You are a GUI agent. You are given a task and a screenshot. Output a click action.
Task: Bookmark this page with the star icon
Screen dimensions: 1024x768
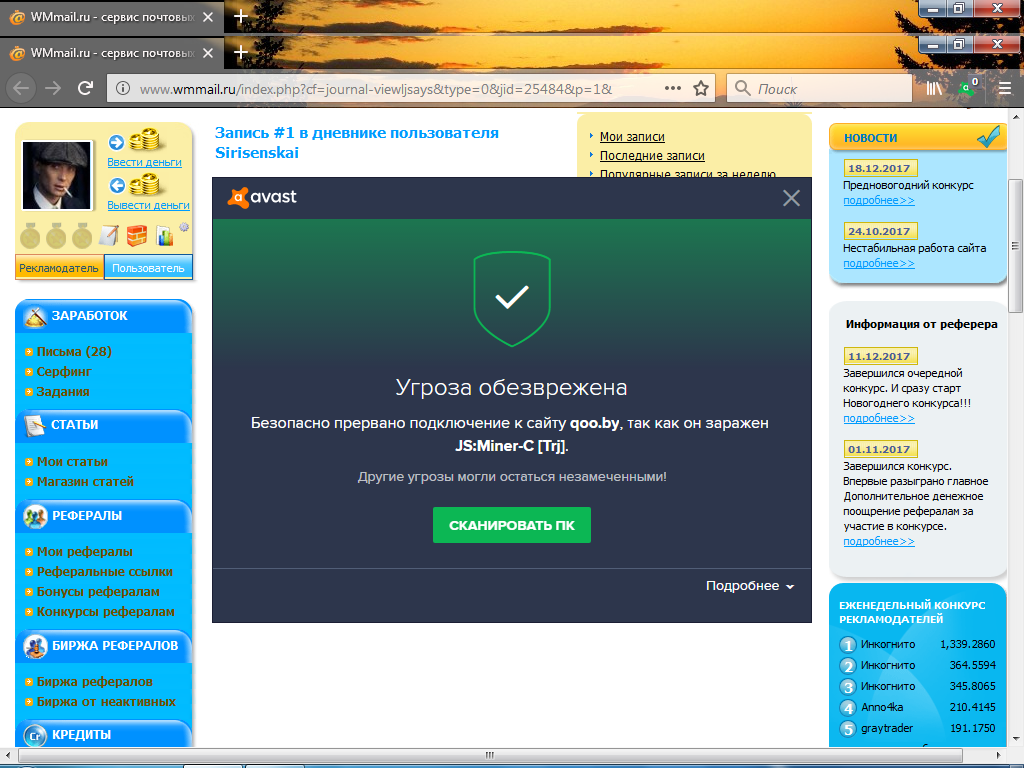coord(701,88)
